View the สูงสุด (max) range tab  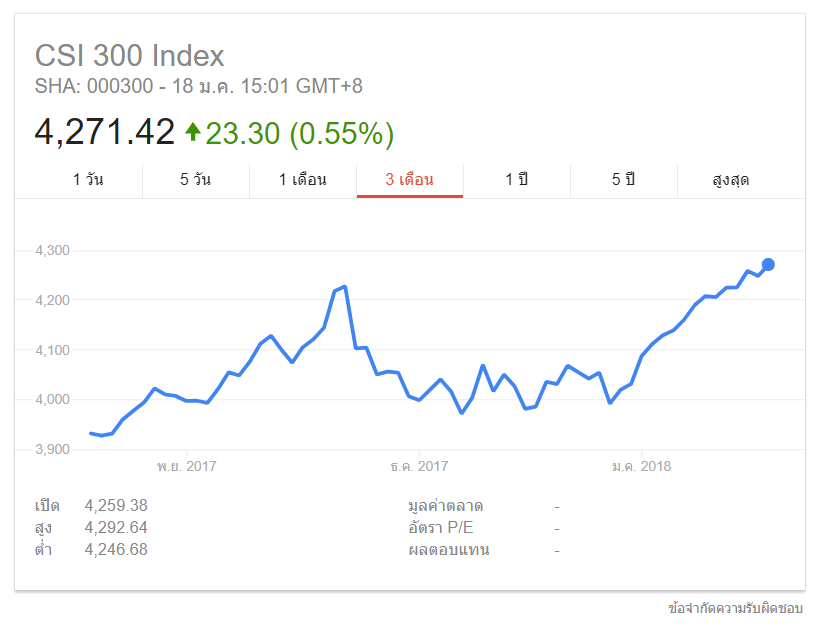tap(731, 180)
